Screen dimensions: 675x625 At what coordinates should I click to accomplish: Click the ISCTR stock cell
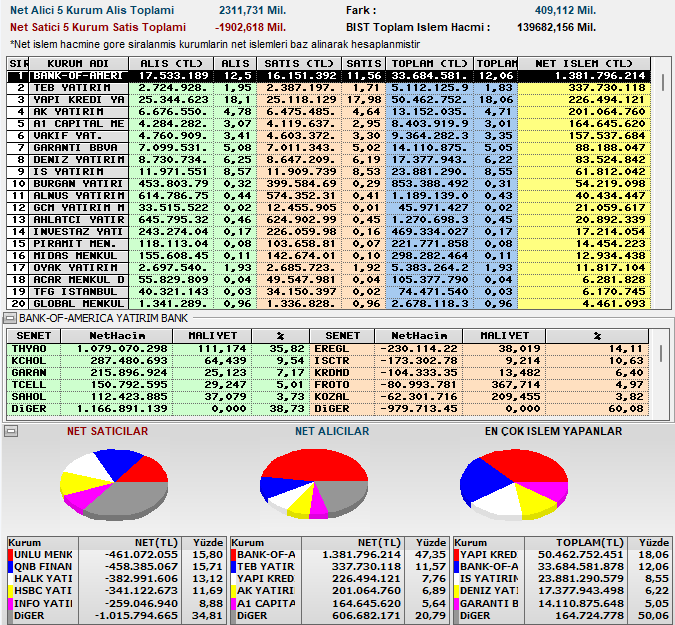click(342, 361)
